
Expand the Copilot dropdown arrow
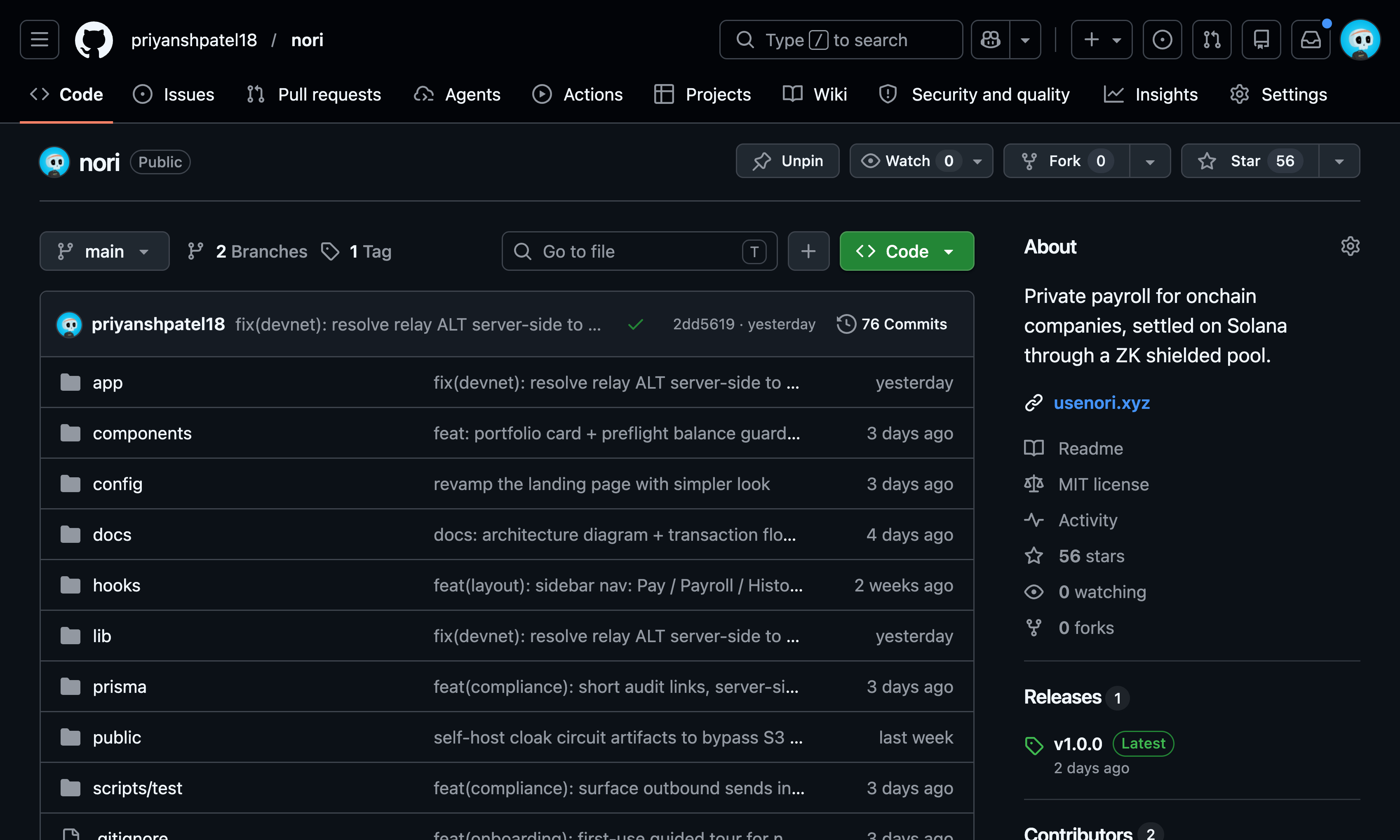(1025, 40)
